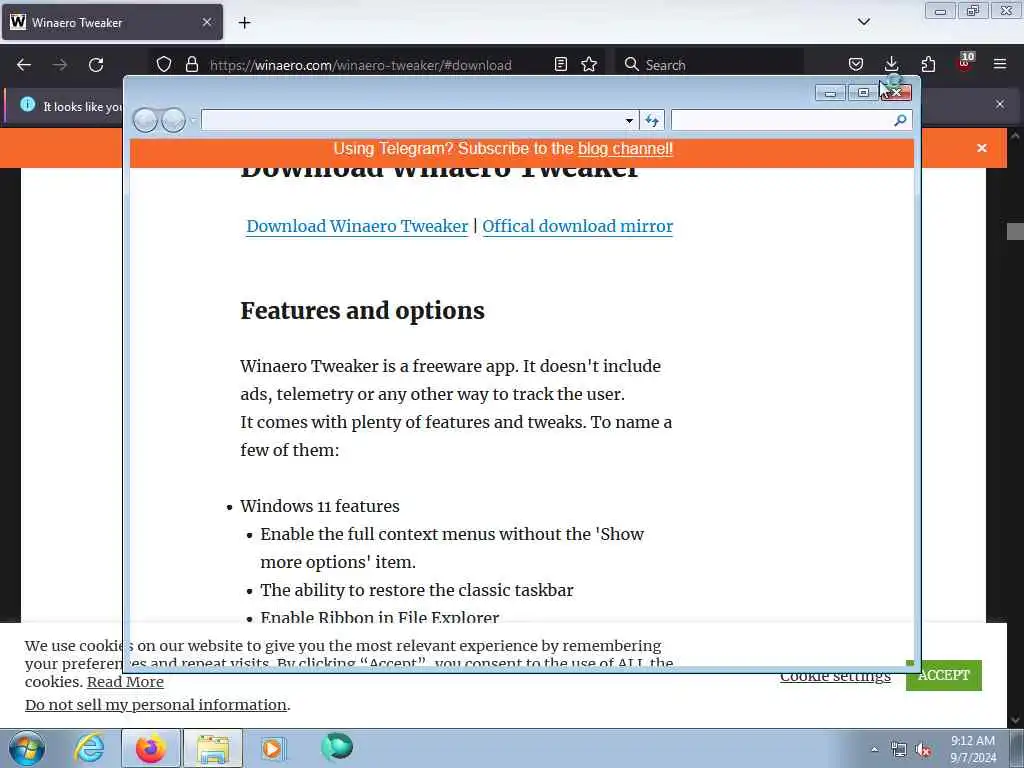This screenshot has height=768, width=1024.
Task: Open Firefox hamburger menu
Action: [x=1000, y=65]
